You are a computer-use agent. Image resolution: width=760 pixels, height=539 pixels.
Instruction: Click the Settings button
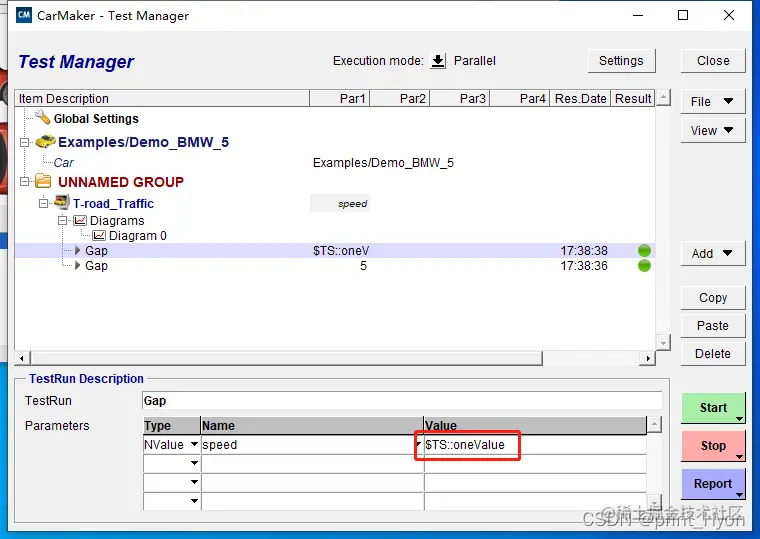coord(621,61)
